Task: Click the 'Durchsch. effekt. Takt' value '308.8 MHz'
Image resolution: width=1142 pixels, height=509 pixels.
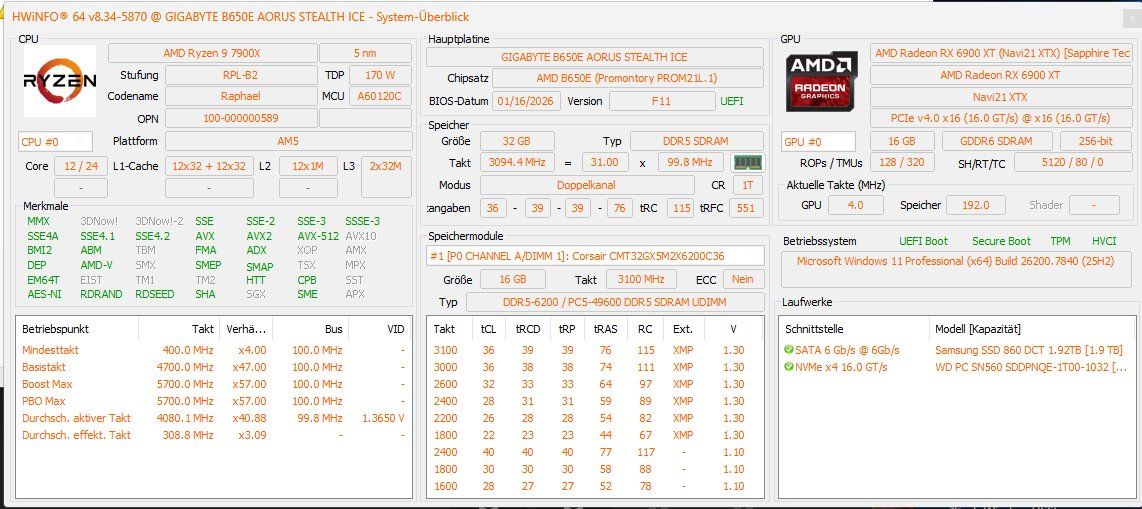Action: coord(188,435)
